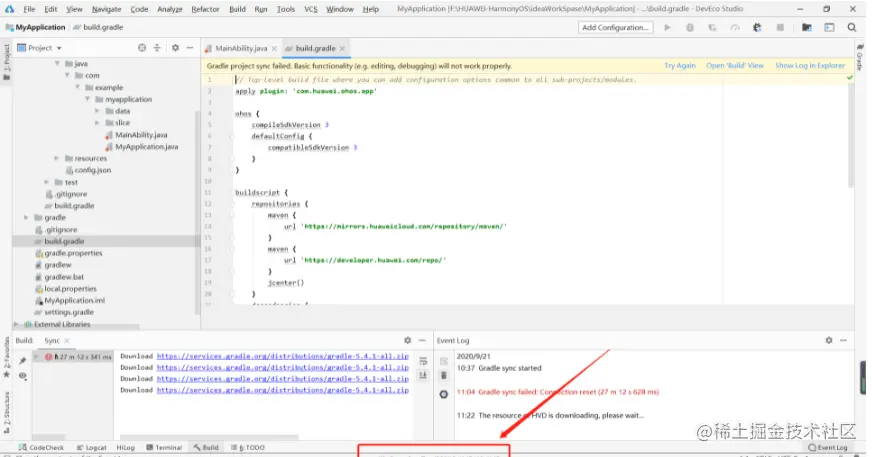This screenshot has width=872, height=457.
Task: Collapse the com folder
Action: click(67, 75)
